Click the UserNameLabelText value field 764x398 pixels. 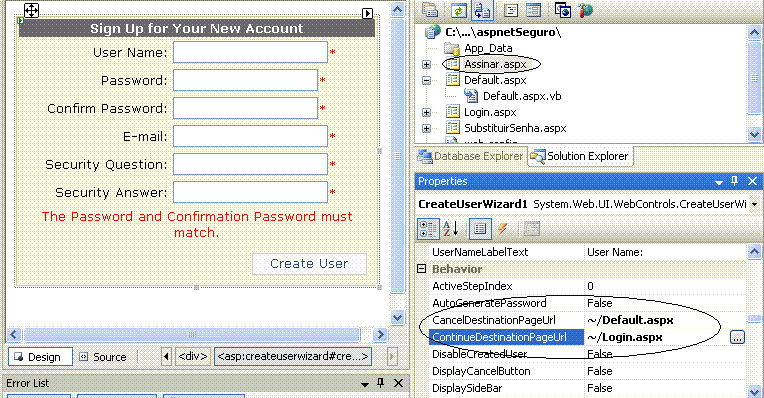(665, 252)
